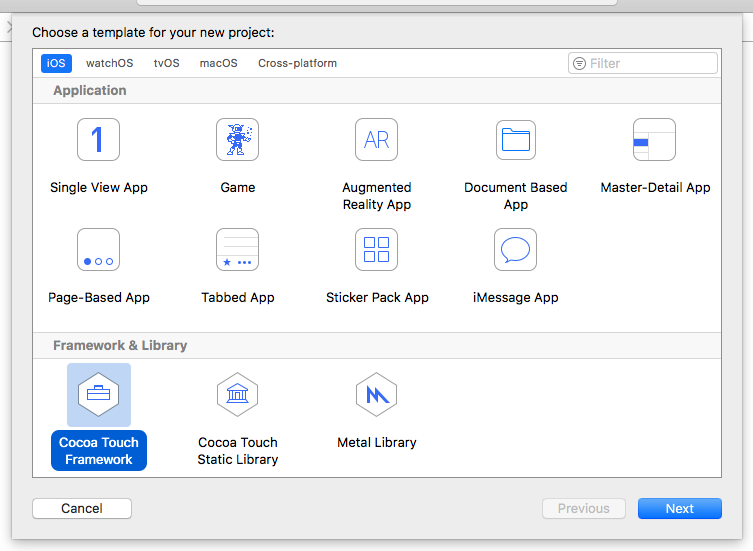Switch to the iOS platform tab
Image resolution: width=753 pixels, height=551 pixels.
click(x=56, y=63)
